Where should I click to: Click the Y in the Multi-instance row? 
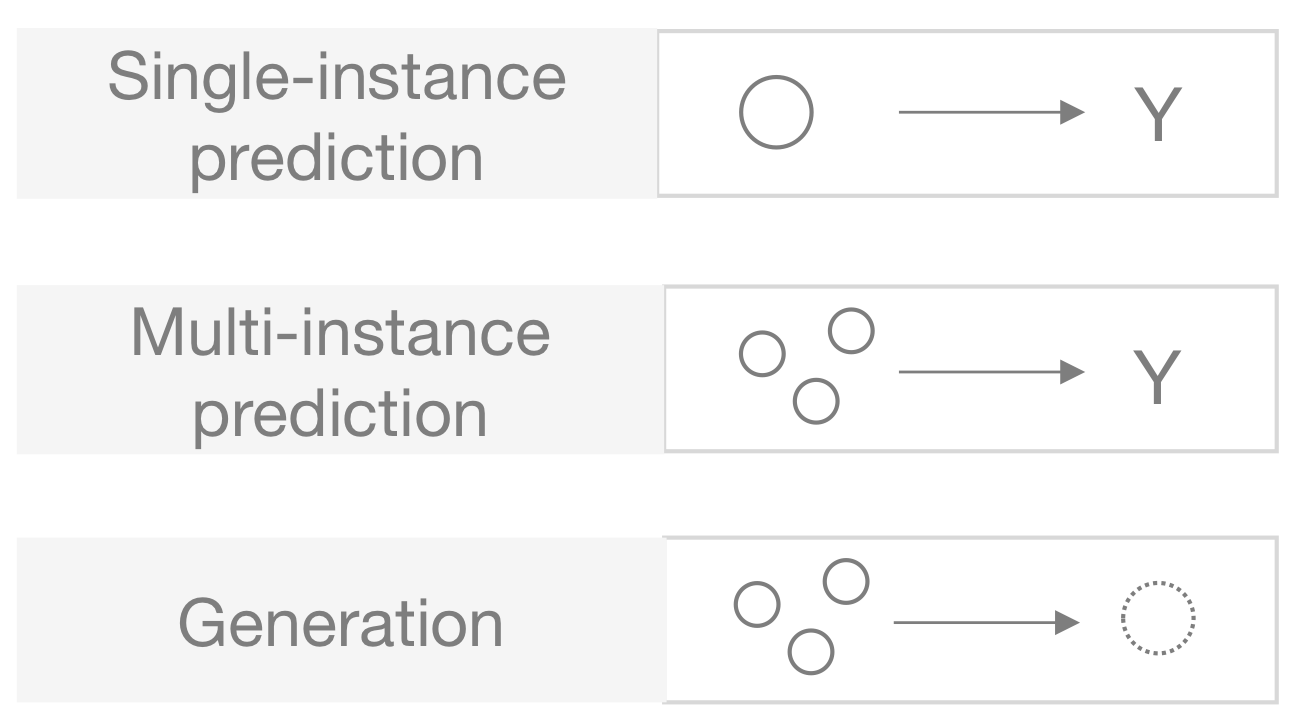1158,377
